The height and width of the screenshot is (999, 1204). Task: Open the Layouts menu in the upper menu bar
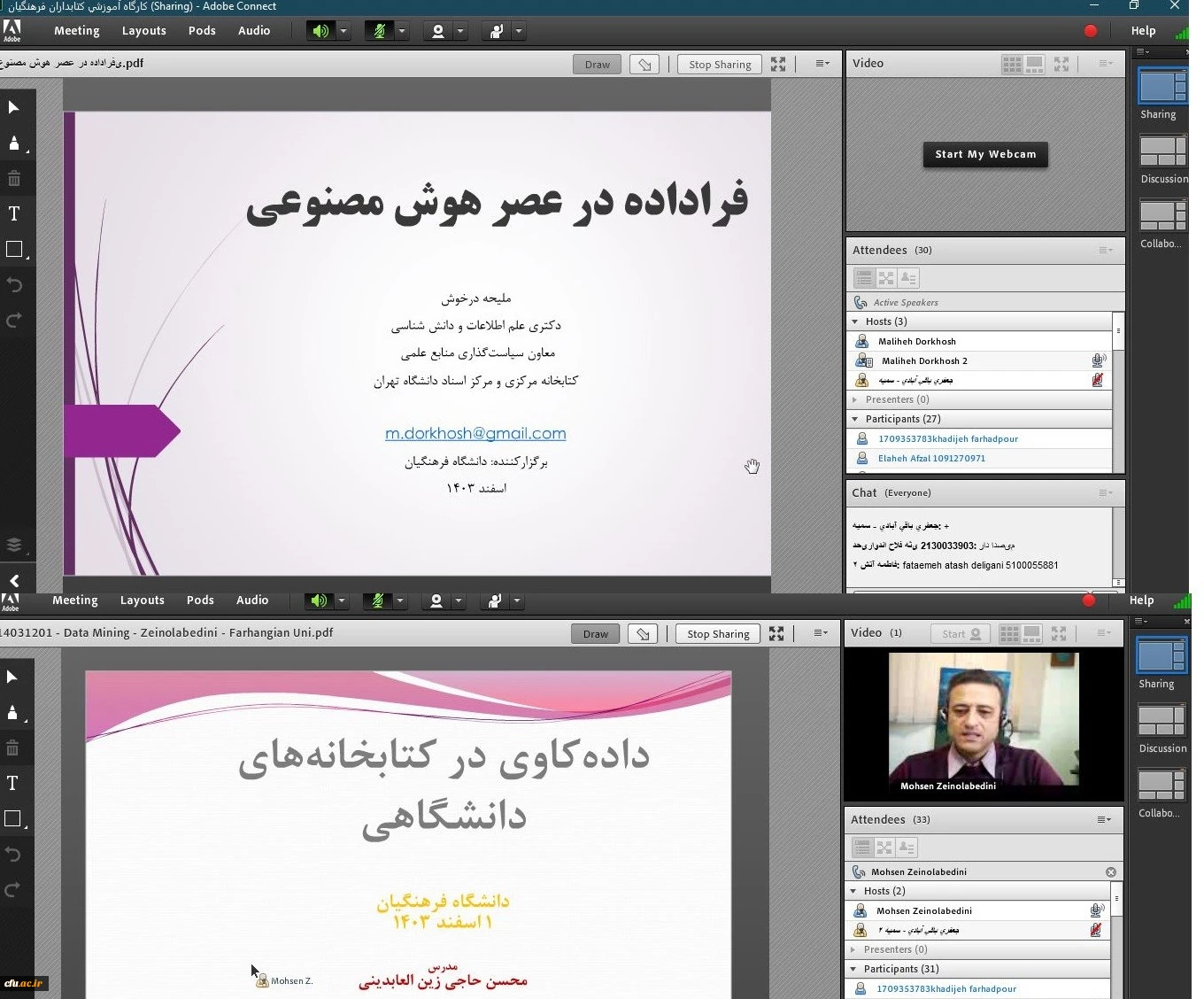pyautogui.click(x=143, y=30)
